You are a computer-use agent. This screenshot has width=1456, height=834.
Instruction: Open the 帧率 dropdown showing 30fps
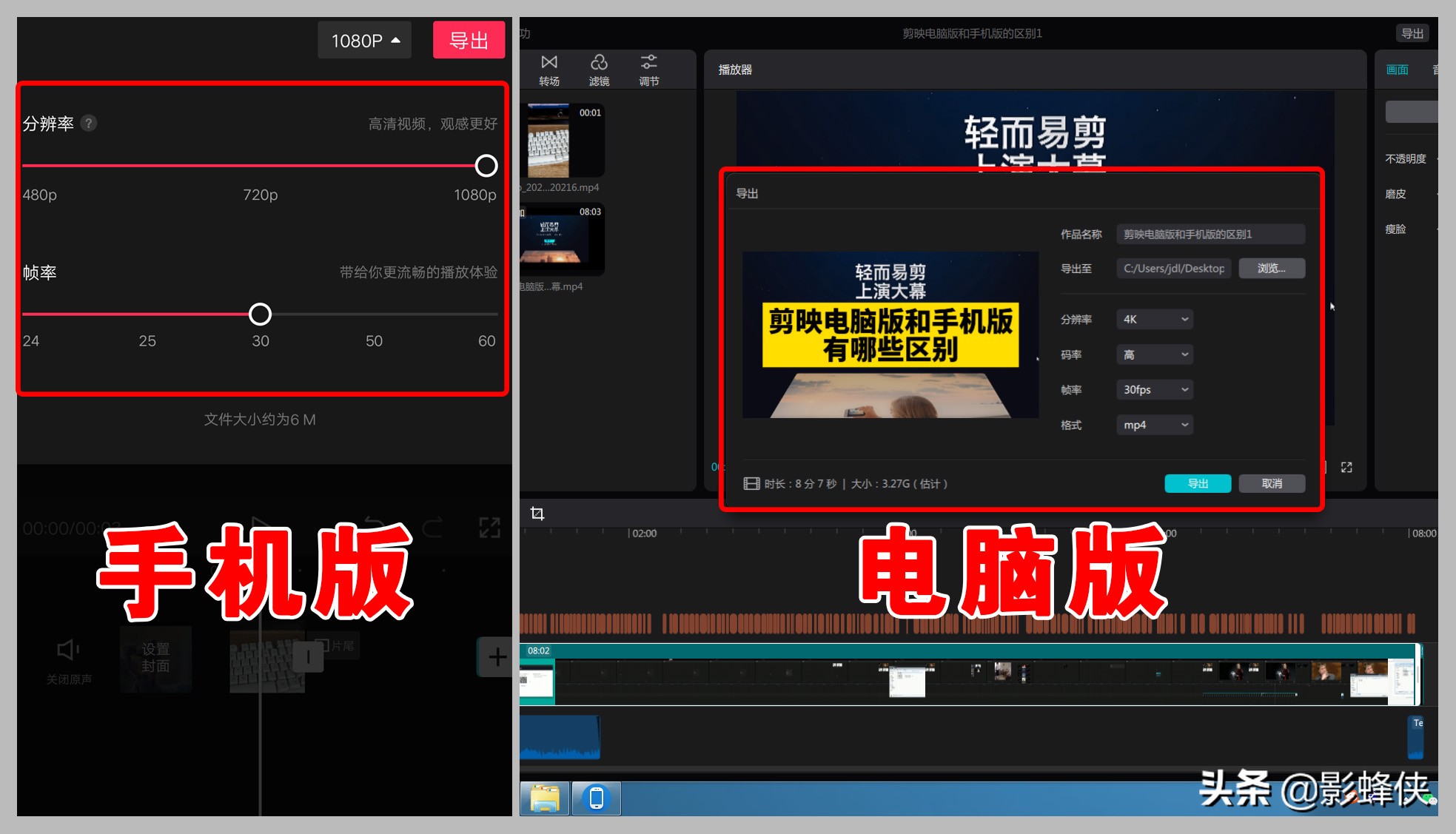click(x=1154, y=389)
